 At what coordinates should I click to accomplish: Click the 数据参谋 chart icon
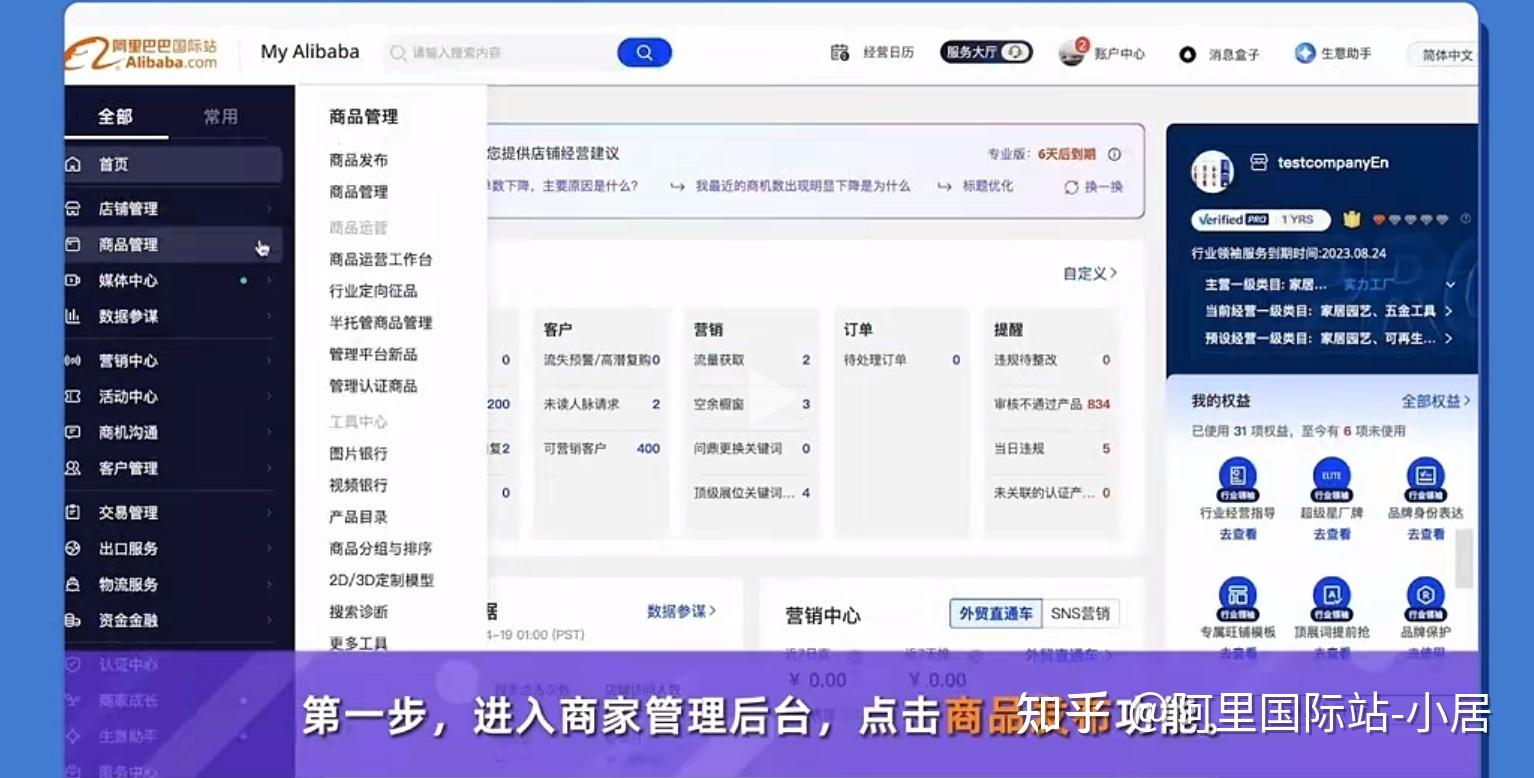(x=73, y=316)
